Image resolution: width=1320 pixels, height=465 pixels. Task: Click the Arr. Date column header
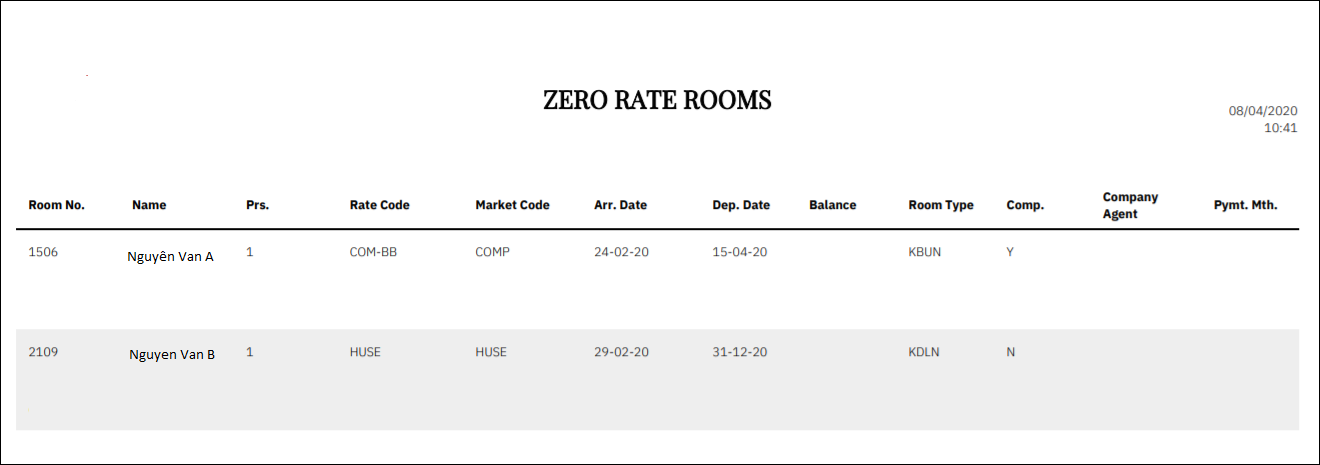620,205
